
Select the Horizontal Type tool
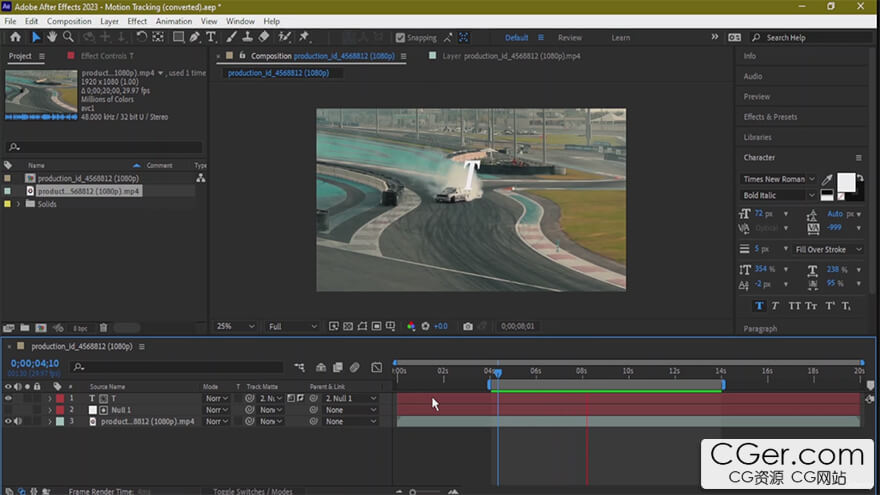click(x=210, y=37)
